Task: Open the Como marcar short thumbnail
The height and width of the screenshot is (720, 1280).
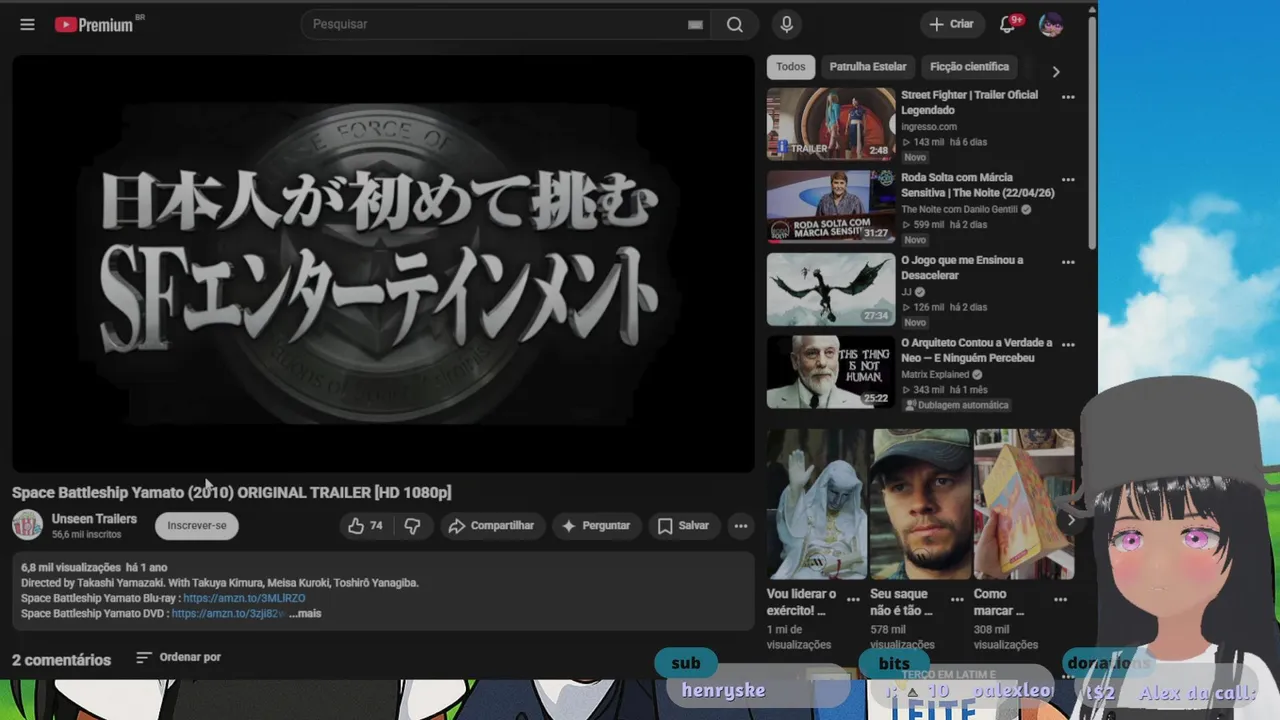Action: (1024, 504)
